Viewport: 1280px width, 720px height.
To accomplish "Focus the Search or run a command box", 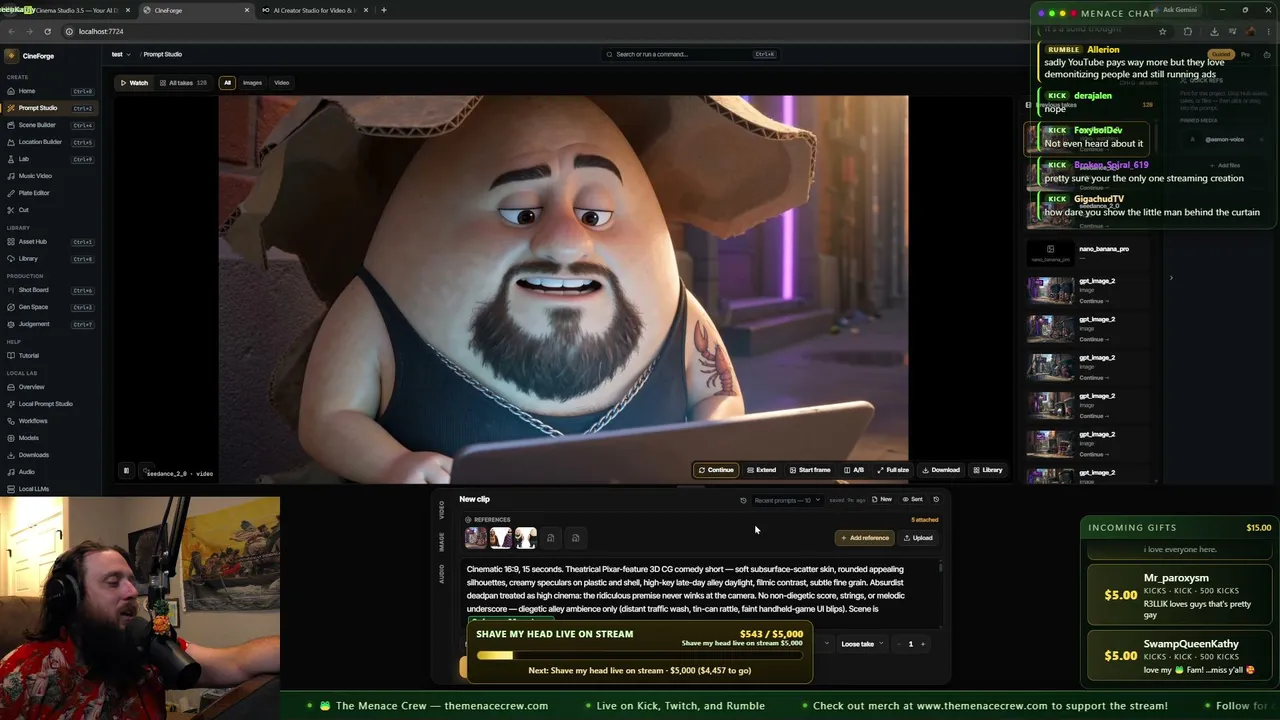I will (x=690, y=54).
